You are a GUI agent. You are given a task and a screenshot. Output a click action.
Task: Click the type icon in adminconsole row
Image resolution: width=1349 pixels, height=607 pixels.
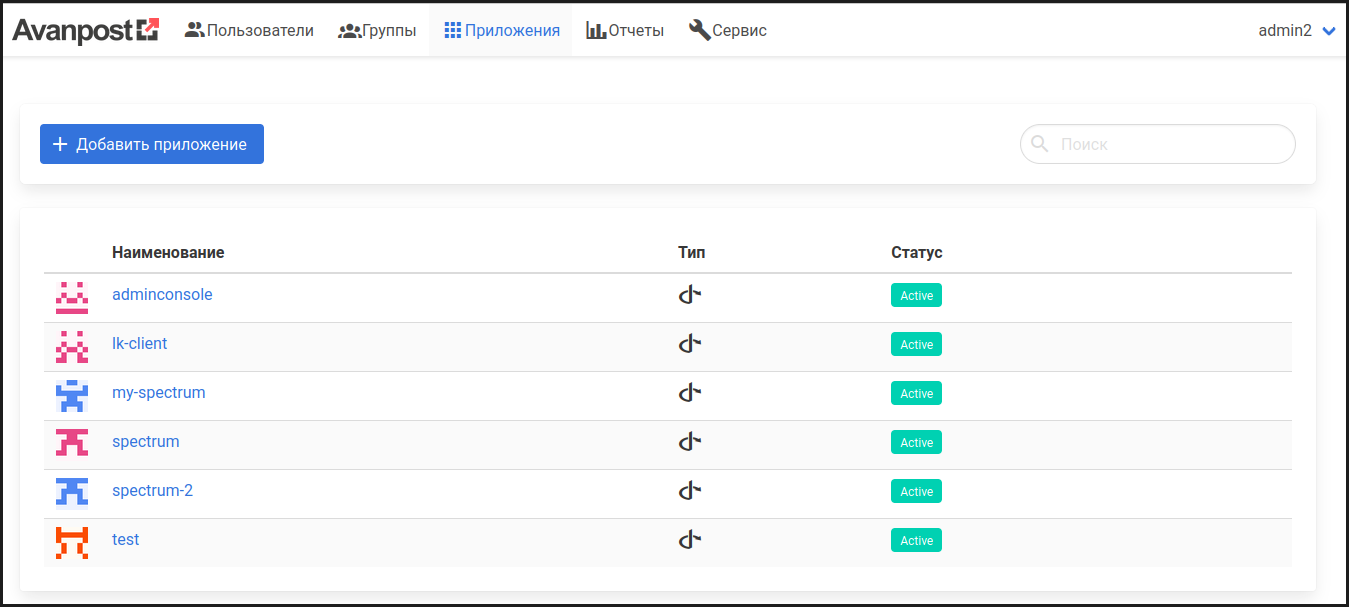tap(689, 295)
